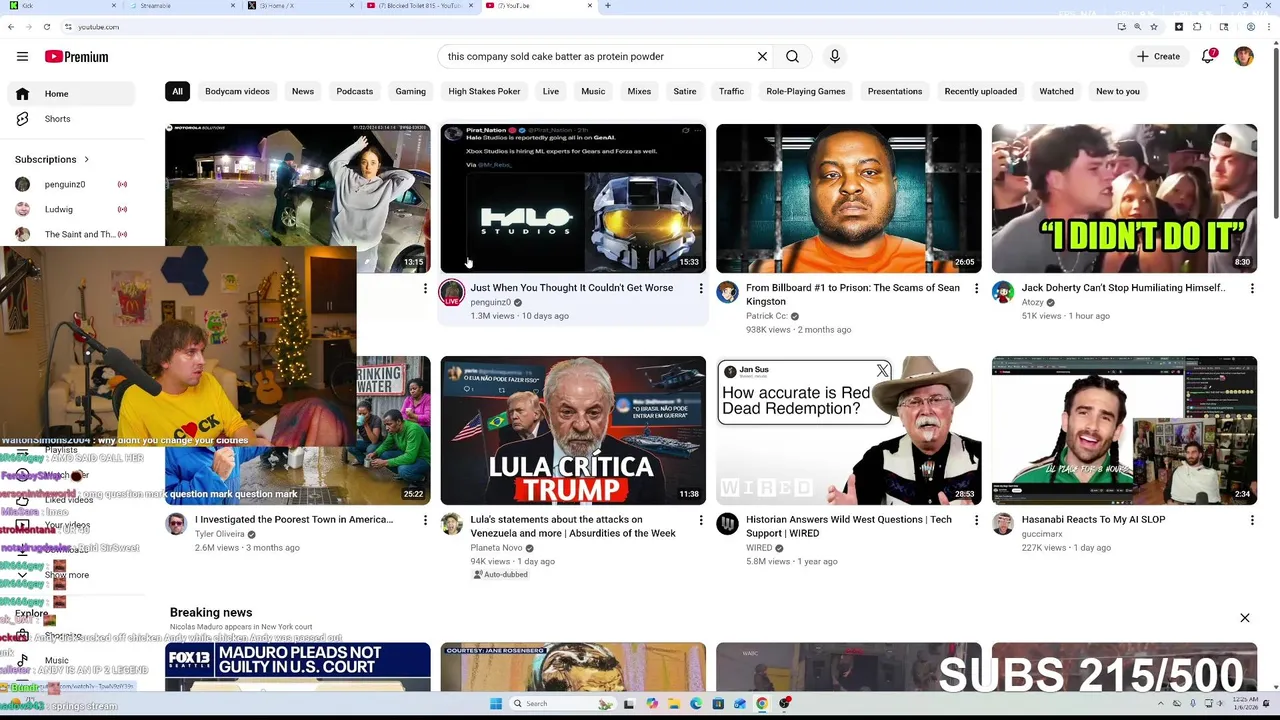Filter by New to you chip
This screenshot has height=720, width=1280.
(x=1118, y=92)
